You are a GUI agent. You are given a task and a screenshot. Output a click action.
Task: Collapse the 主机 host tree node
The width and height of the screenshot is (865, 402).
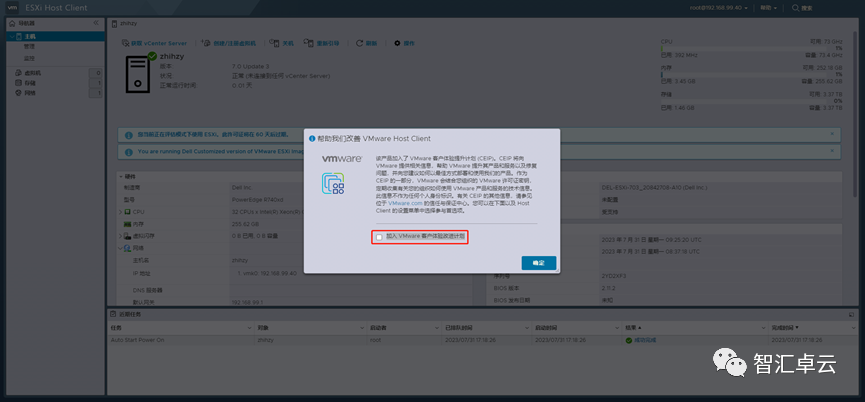tap(11, 36)
